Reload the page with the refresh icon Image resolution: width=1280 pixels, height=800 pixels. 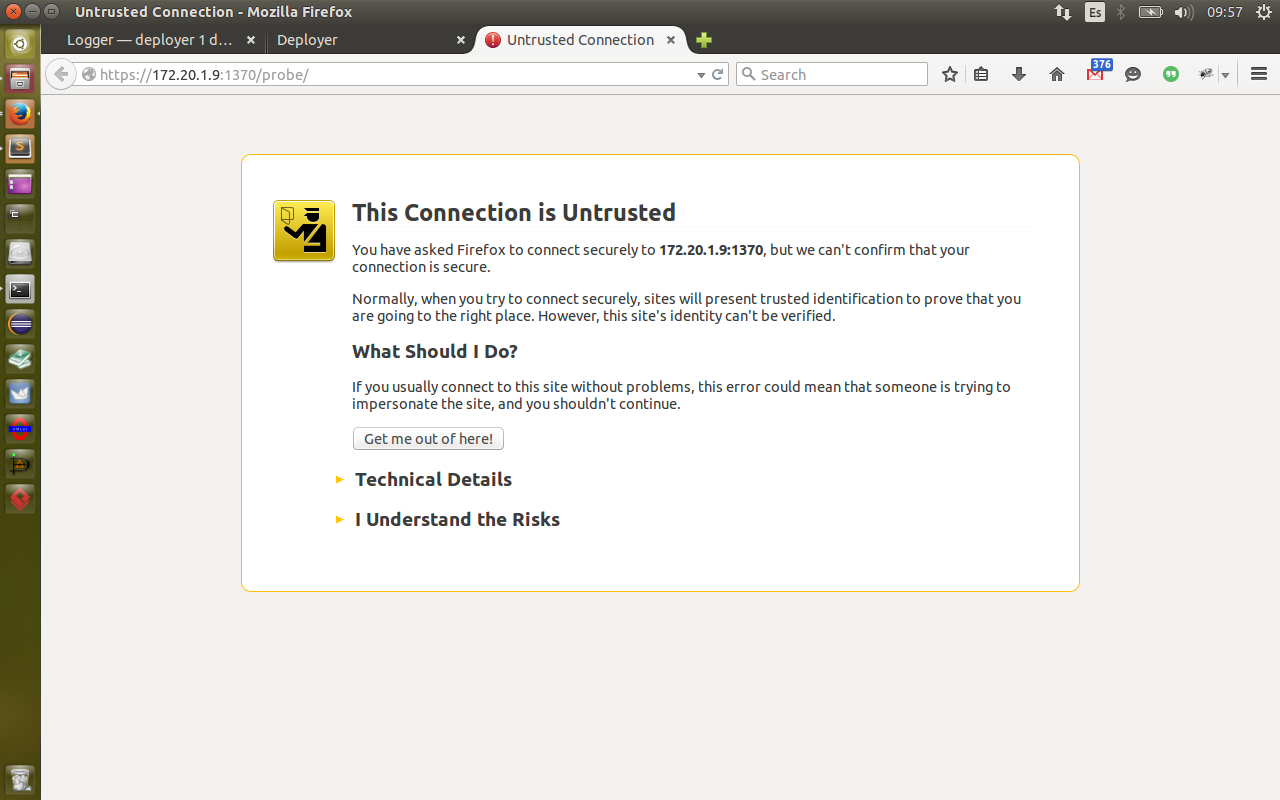[x=717, y=74]
